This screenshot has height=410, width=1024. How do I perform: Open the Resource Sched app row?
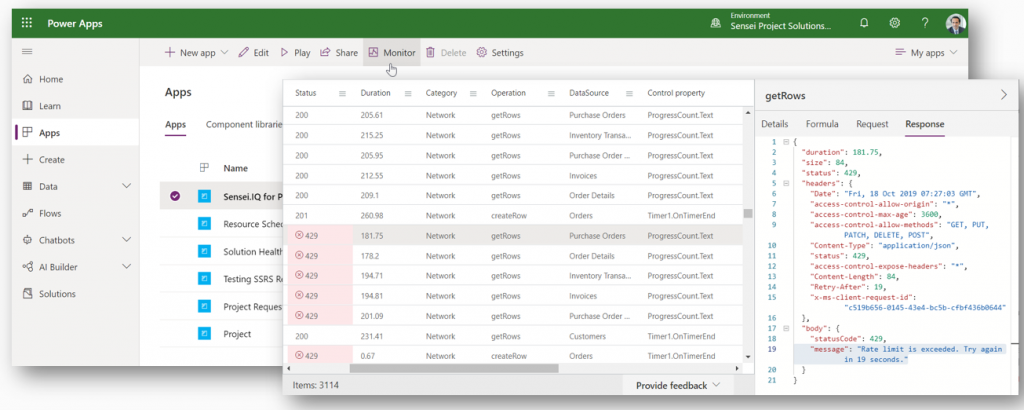pyautogui.click(x=221, y=223)
